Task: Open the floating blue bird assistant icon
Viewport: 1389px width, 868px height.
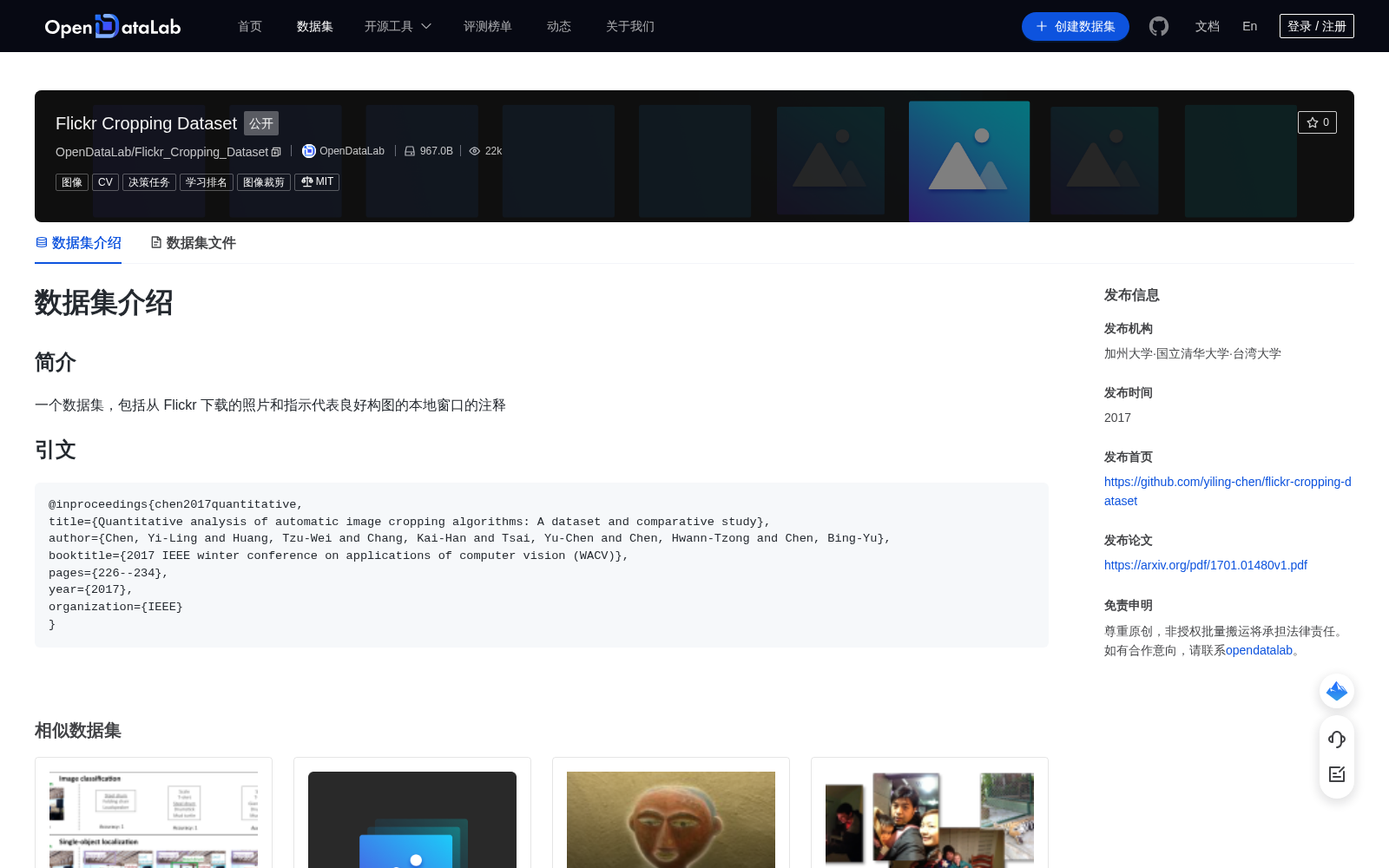Action: [x=1337, y=691]
